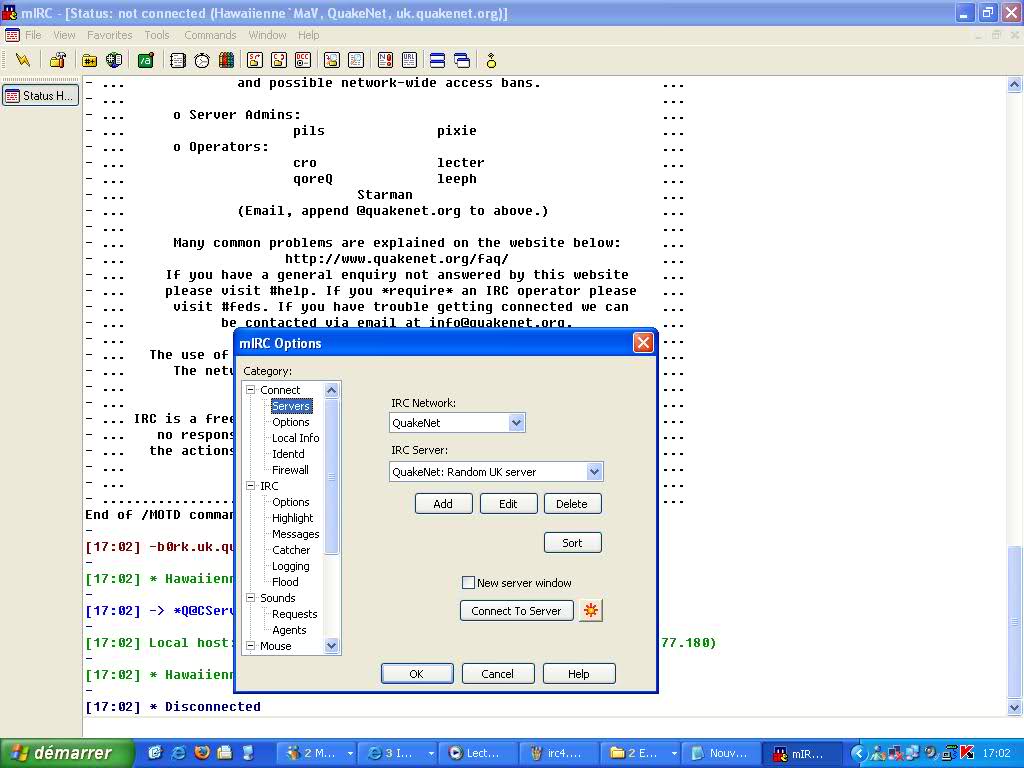Open mIRC Options via hammer toolbar icon
The height and width of the screenshot is (768, 1024).
(57, 60)
